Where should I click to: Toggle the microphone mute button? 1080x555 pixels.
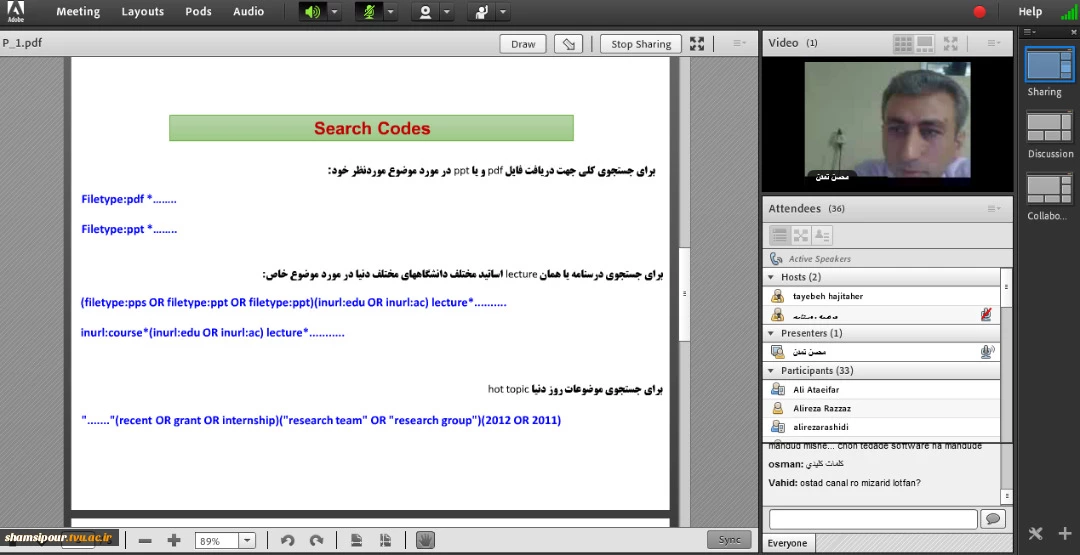point(369,12)
